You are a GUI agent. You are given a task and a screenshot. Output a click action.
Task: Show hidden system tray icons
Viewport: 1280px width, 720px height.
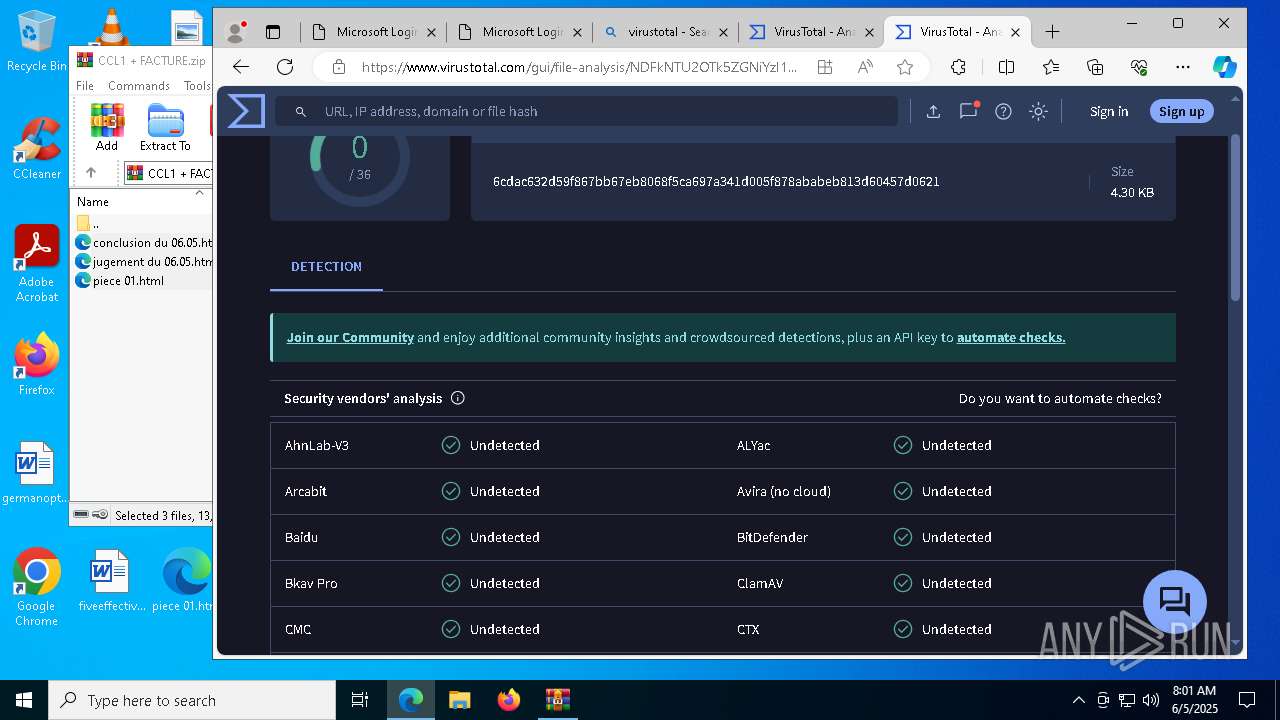(x=1078, y=700)
